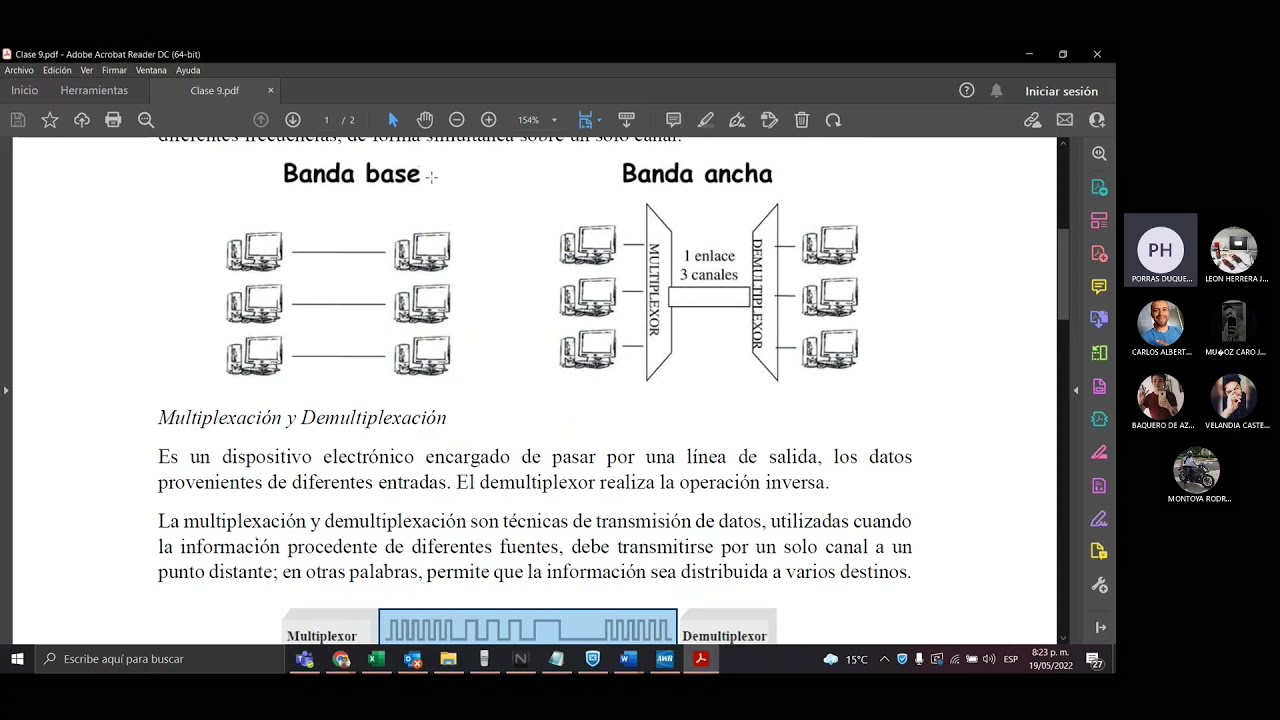
Task: Share a link to the file
Action: 1033,120
